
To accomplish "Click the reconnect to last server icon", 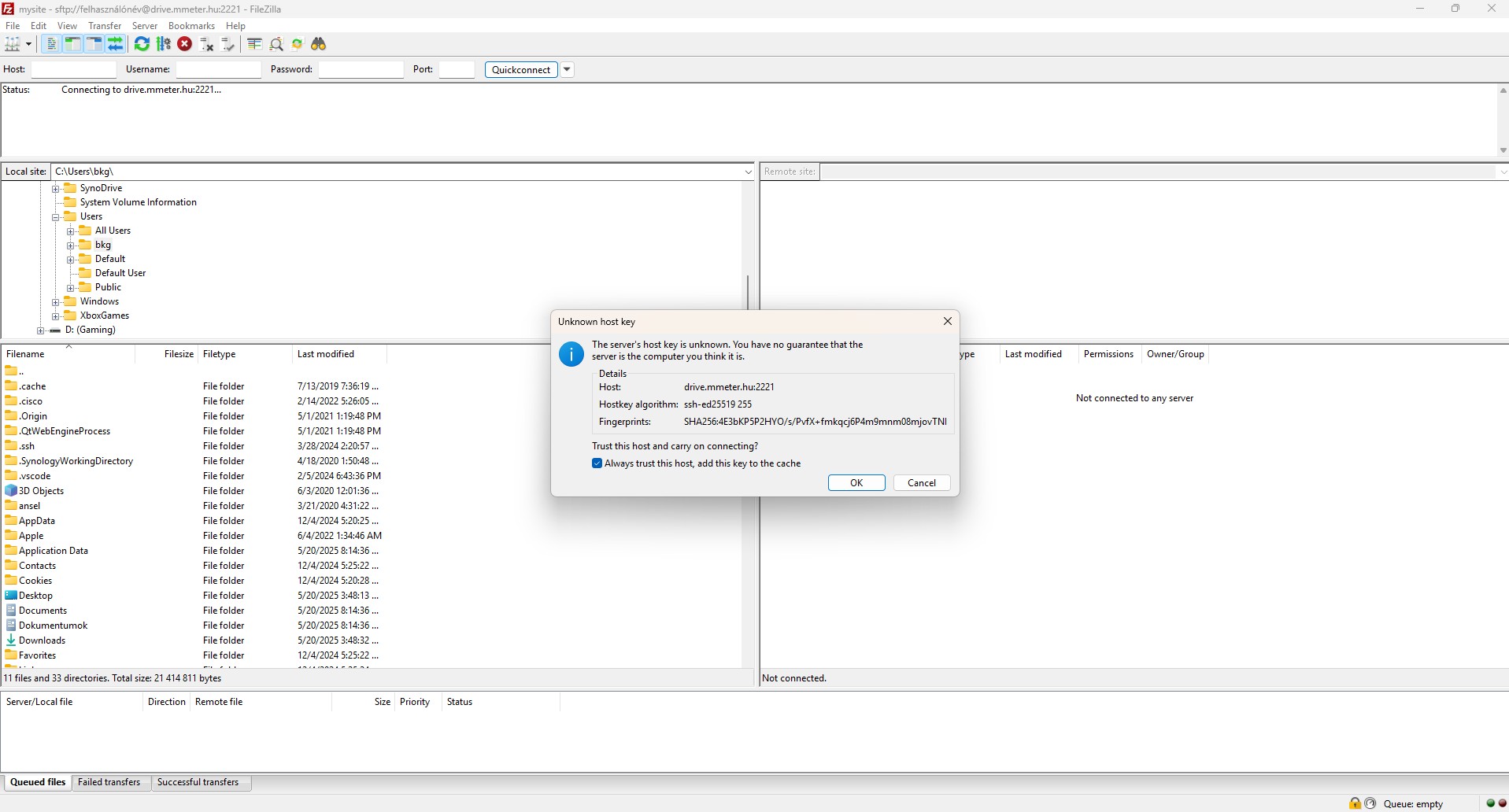I will (x=228, y=44).
